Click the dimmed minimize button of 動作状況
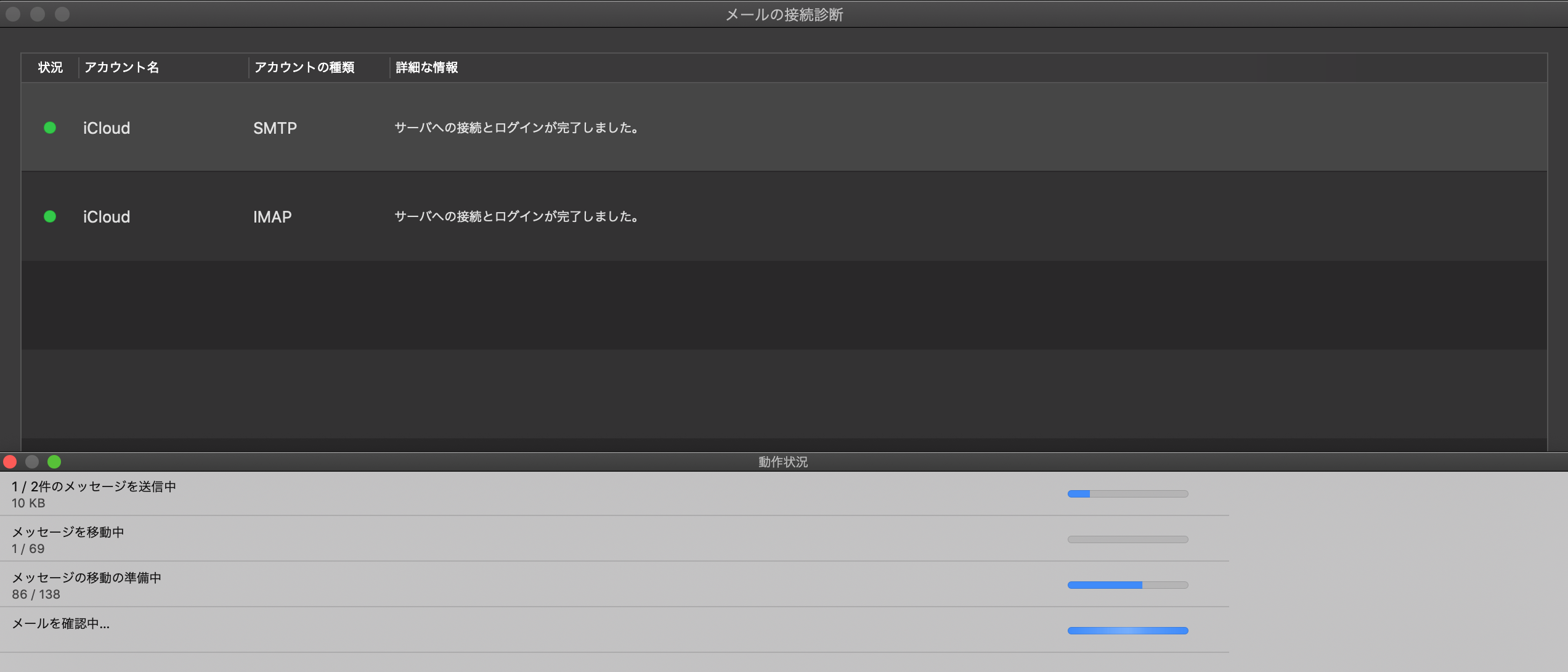The height and width of the screenshot is (672, 1568). (32, 462)
